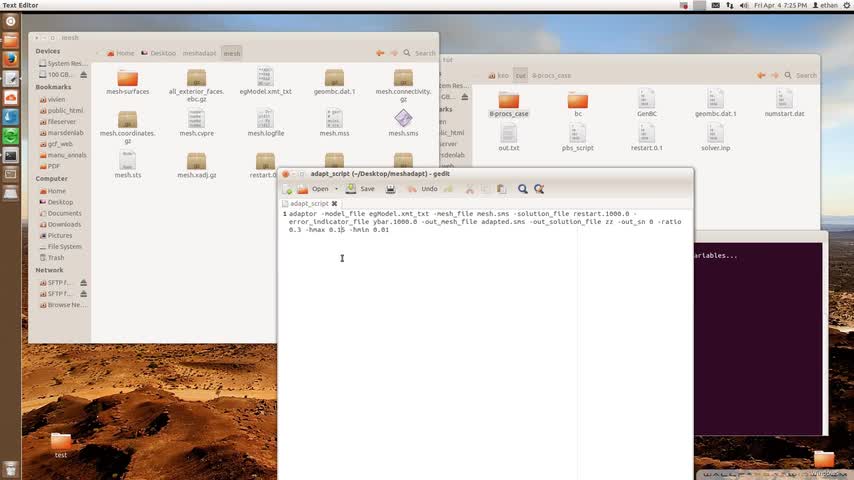Screen dimensions: 854x480
Task: Open Downloads in sidebar
Action: [60, 224]
